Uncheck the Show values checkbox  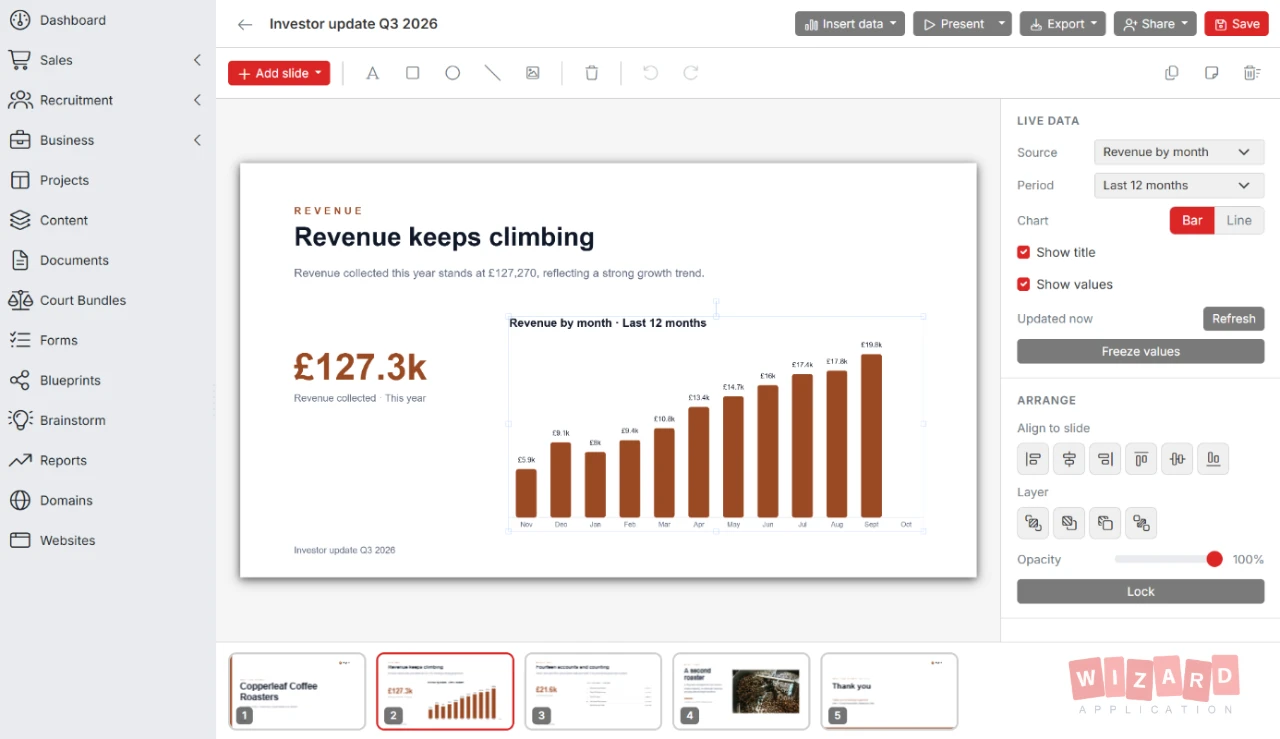[1023, 284]
